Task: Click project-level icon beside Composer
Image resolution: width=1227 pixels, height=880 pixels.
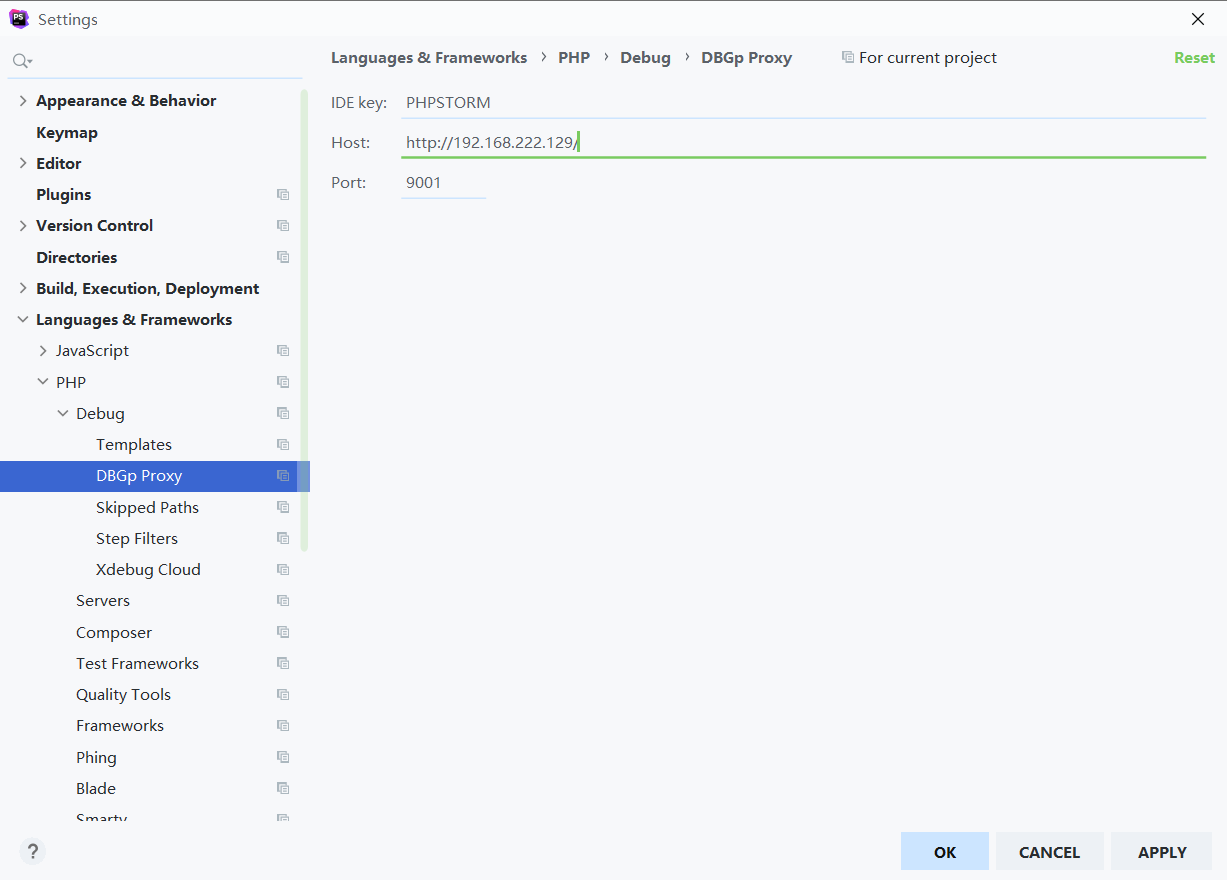Action: [x=283, y=632]
